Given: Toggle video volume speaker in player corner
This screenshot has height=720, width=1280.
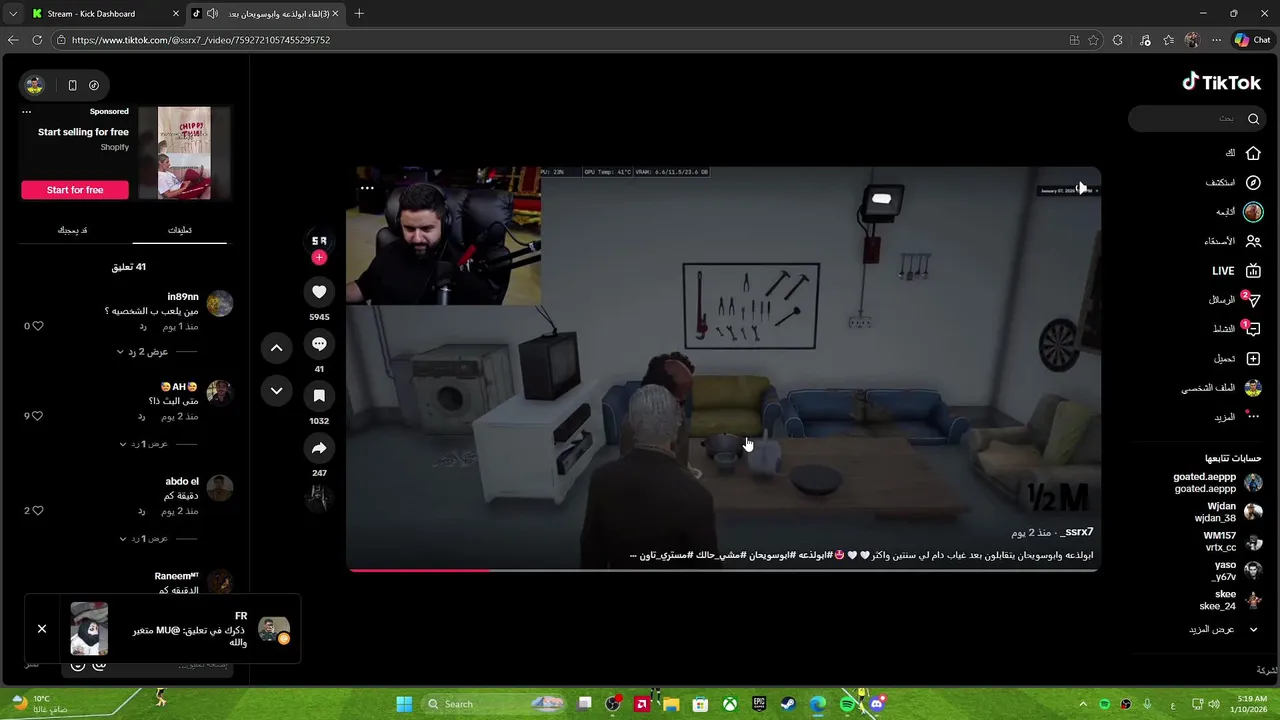Looking at the screenshot, I should (1083, 189).
